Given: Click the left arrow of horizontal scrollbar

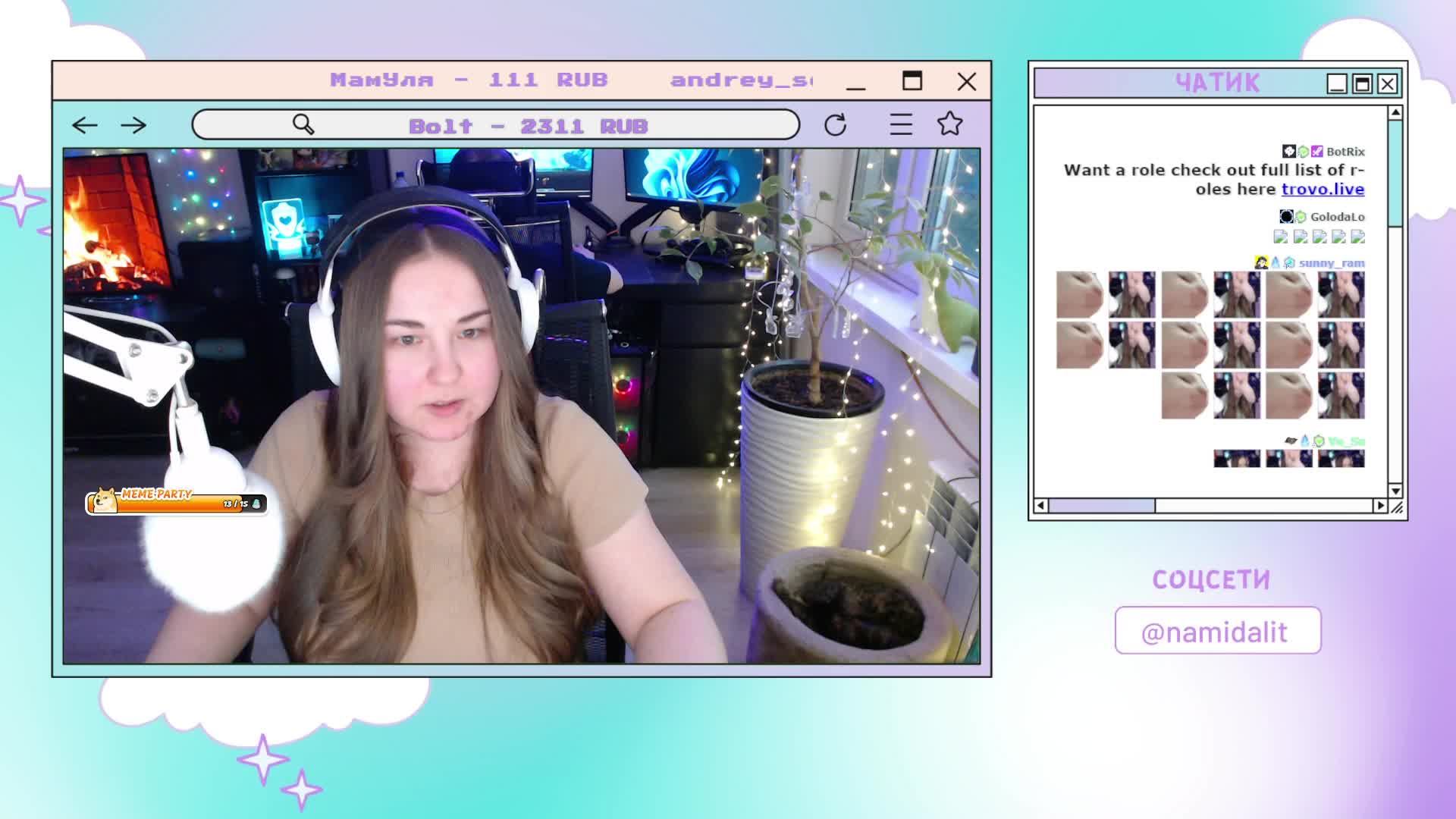Looking at the screenshot, I should [1040, 506].
